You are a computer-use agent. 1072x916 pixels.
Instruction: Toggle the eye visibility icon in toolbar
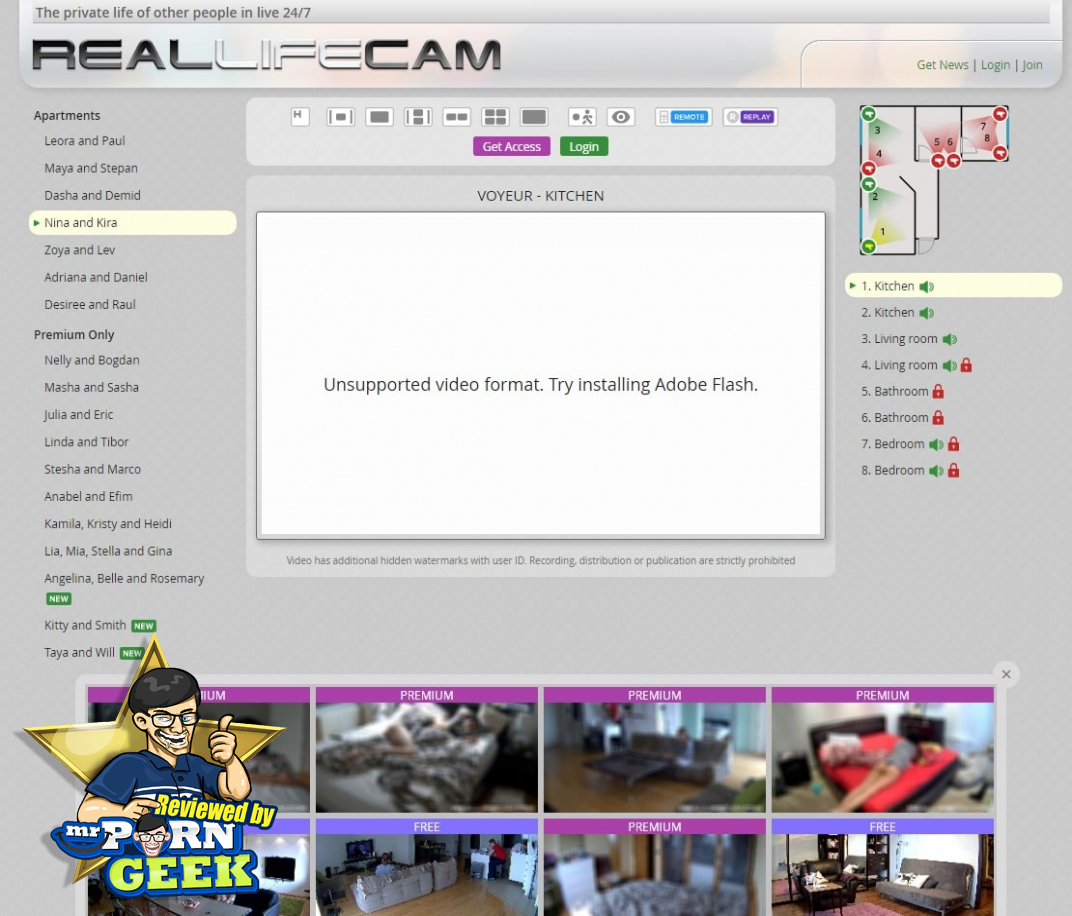[621, 117]
